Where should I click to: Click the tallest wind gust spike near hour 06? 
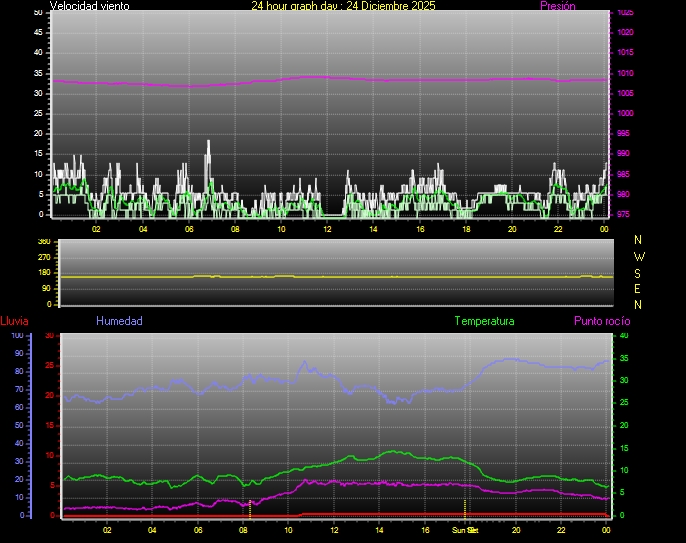click(209, 145)
